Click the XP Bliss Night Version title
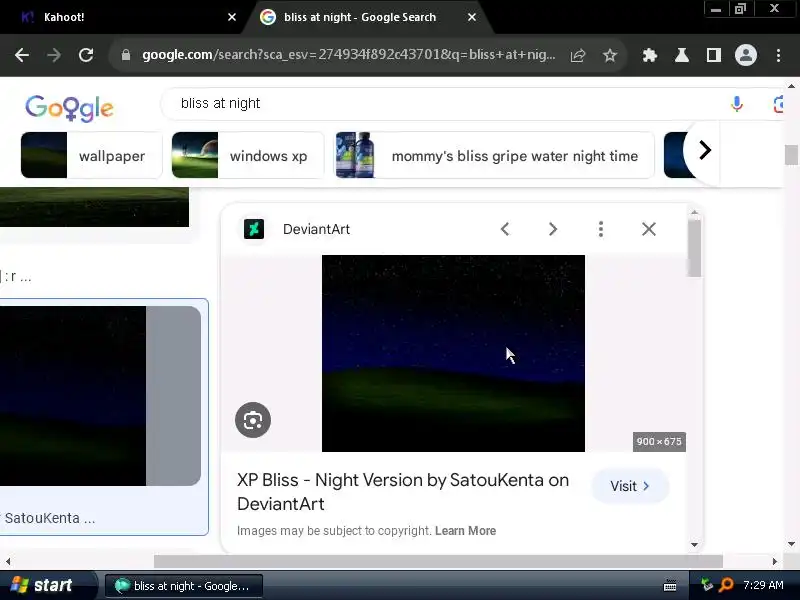 (x=403, y=492)
